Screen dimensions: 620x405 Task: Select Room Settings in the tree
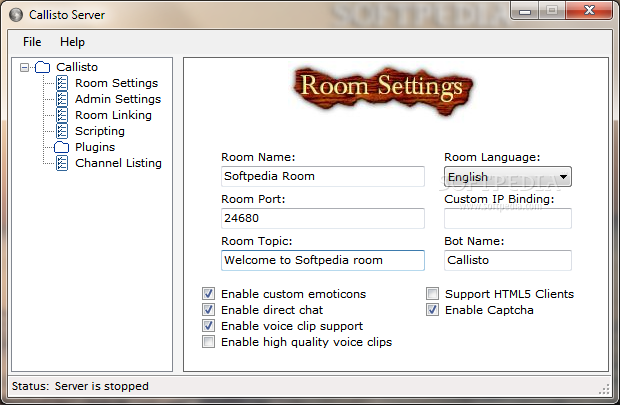[x=116, y=83]
